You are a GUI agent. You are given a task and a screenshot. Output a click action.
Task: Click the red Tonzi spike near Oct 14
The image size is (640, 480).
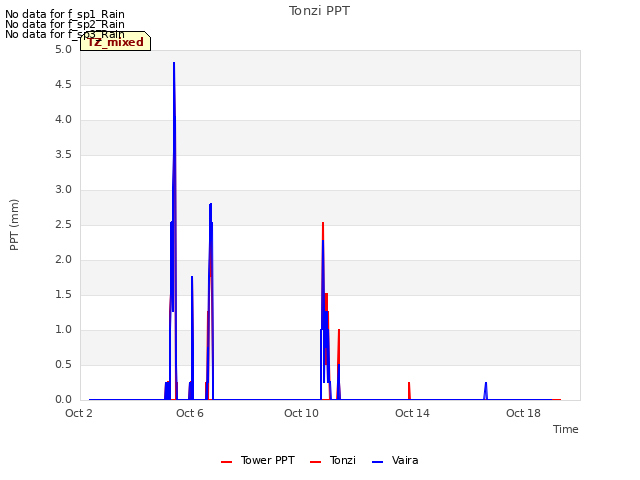click(409, 390)
